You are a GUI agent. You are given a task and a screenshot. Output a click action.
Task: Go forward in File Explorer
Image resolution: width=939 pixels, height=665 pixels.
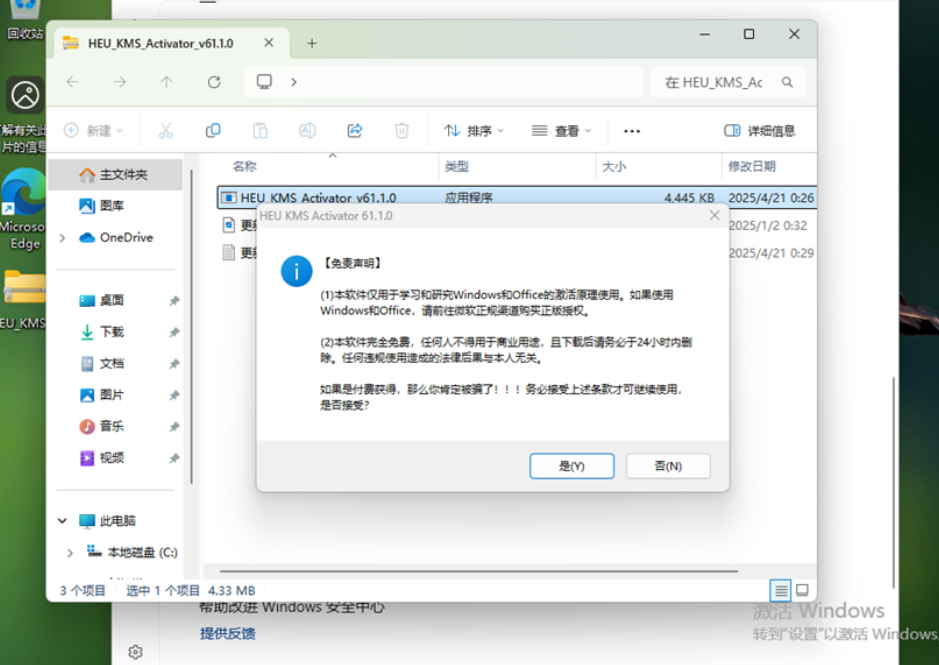coord(120,82)
